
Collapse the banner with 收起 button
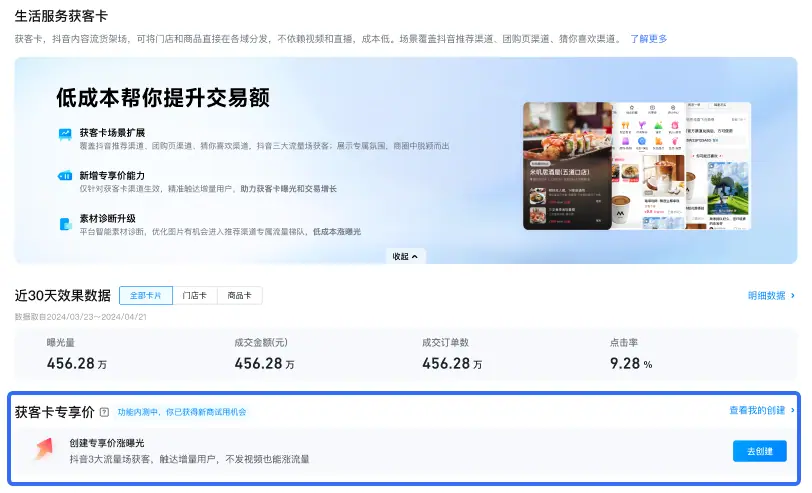(405, 256)
